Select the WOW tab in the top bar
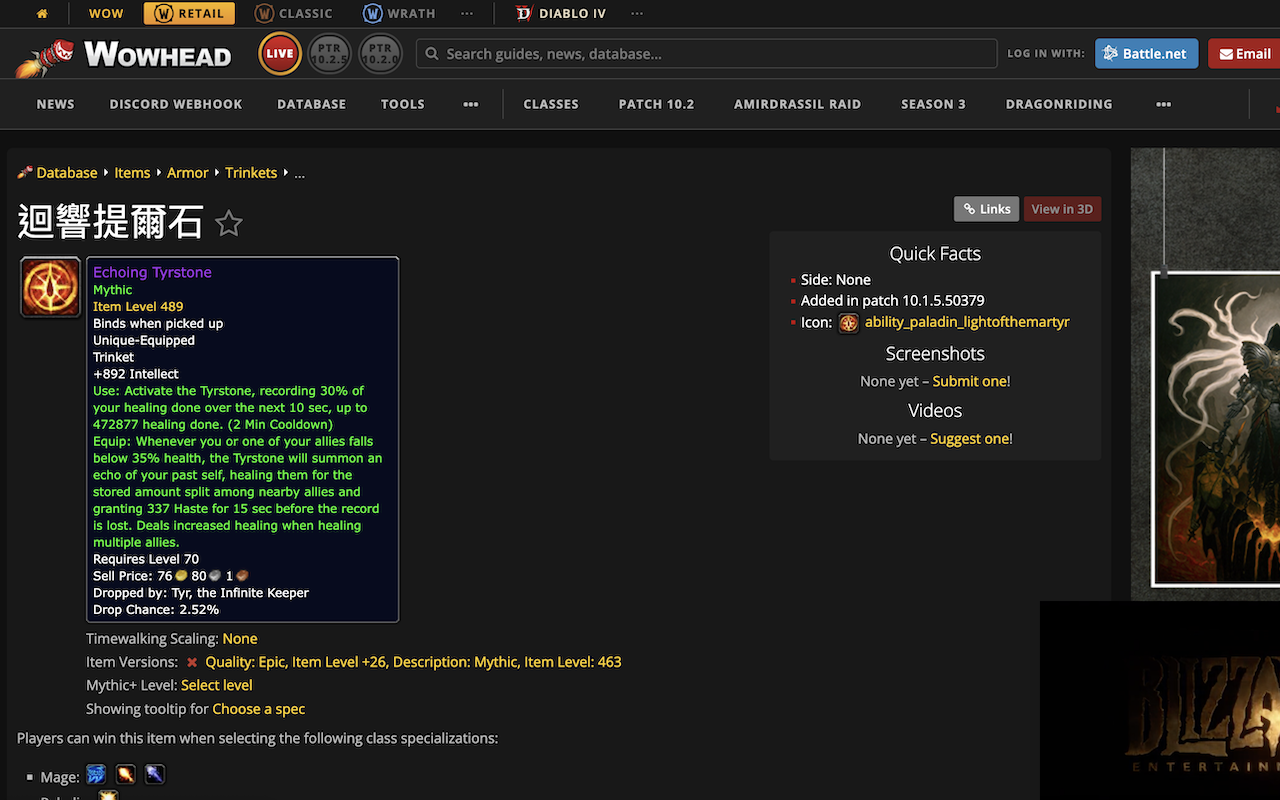The height and width of the screenshot is (800, 1280). pyautogui.click(x=107, y=14)
